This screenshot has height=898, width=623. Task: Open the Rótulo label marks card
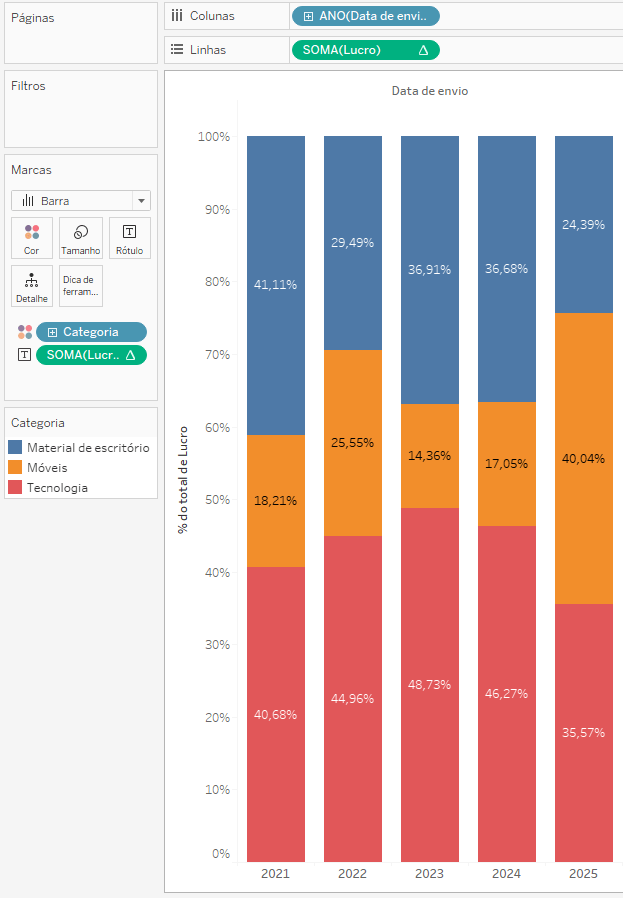129,238
